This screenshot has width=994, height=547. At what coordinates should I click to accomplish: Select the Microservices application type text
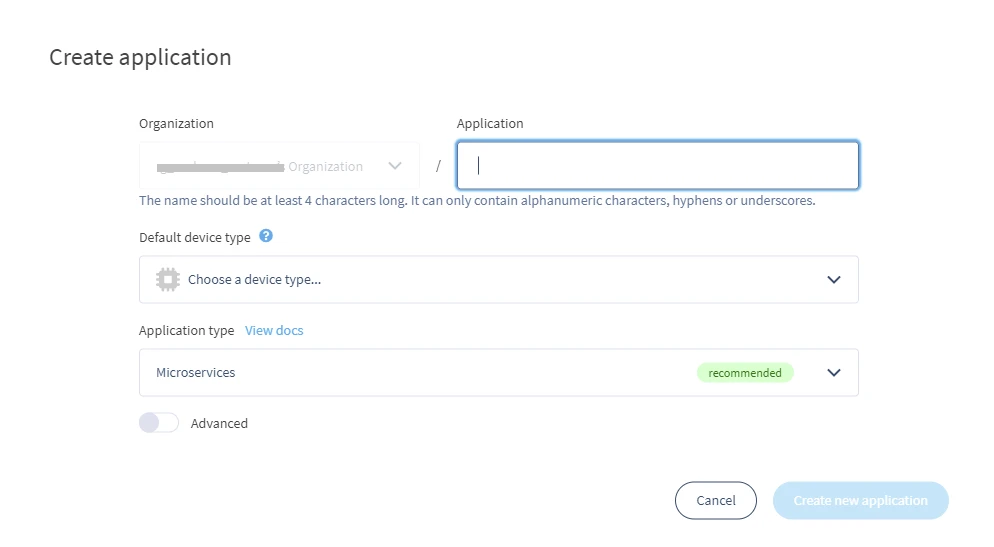pos(195,373)
